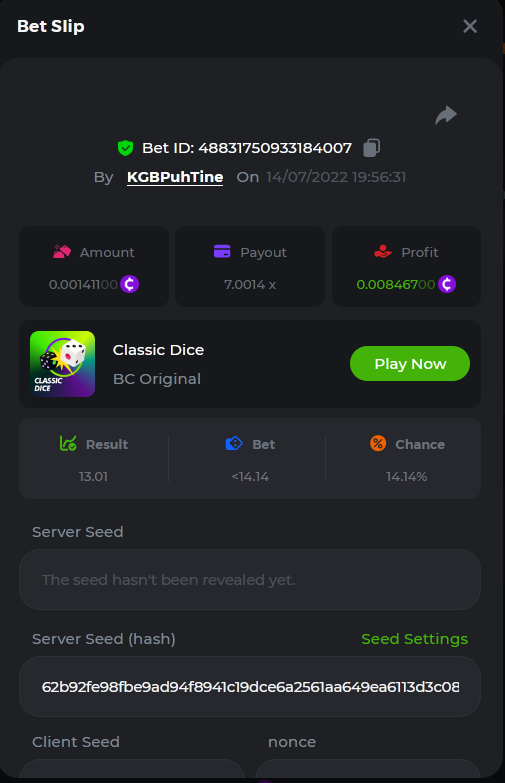Close the Bet Slip dialog

[470, 26]
